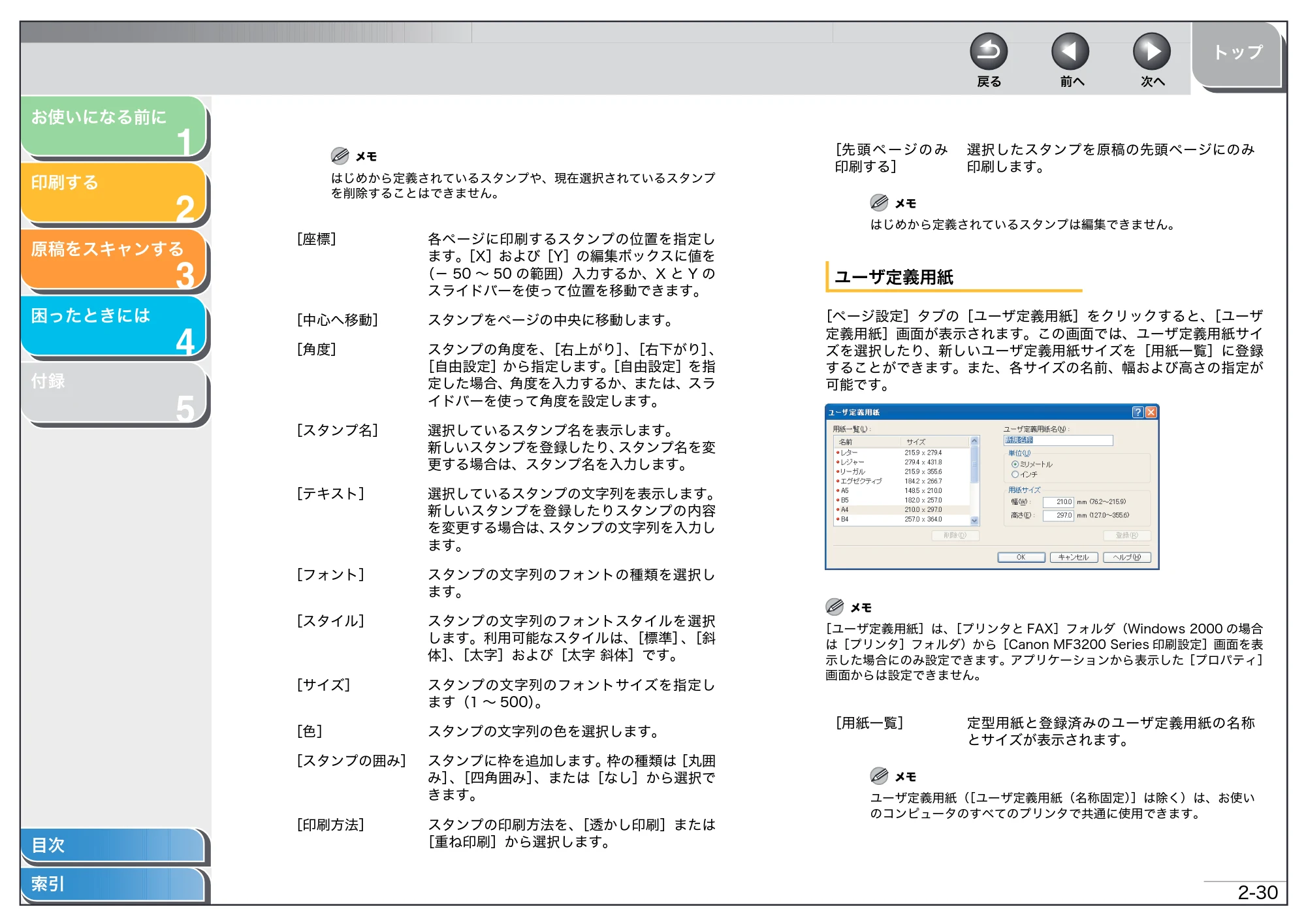The width and height of the screenshot is (1306, 924).
Task: Select the レジャー row in paper list
Action: (901, 462)
